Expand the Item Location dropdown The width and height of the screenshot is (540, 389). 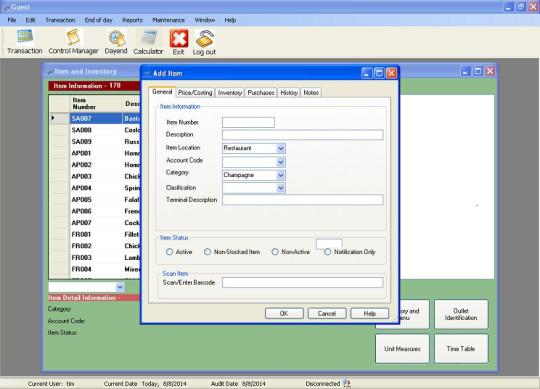tap(281, 148)
